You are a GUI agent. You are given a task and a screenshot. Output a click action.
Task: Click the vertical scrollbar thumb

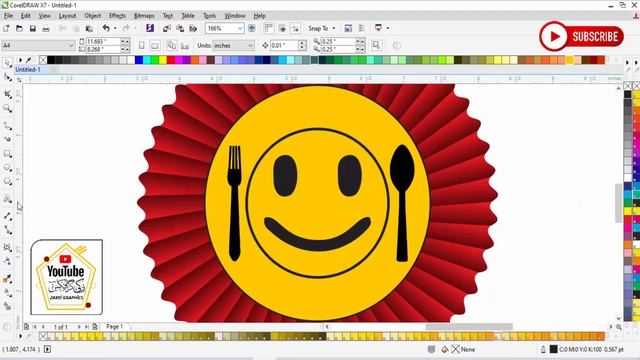619,203
